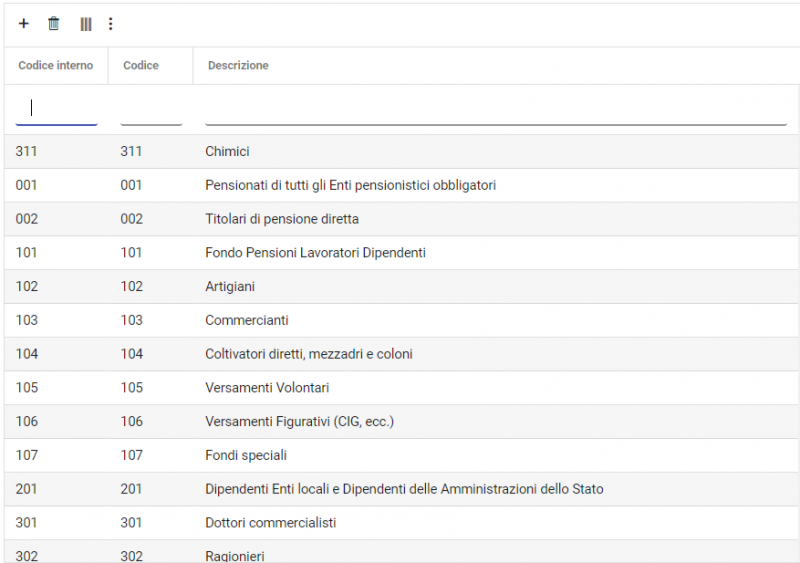This screenshot has height=563, width=800.
Task: Open the three-dot more options menu
Action: pyautogui.click(x=111, y=24)
